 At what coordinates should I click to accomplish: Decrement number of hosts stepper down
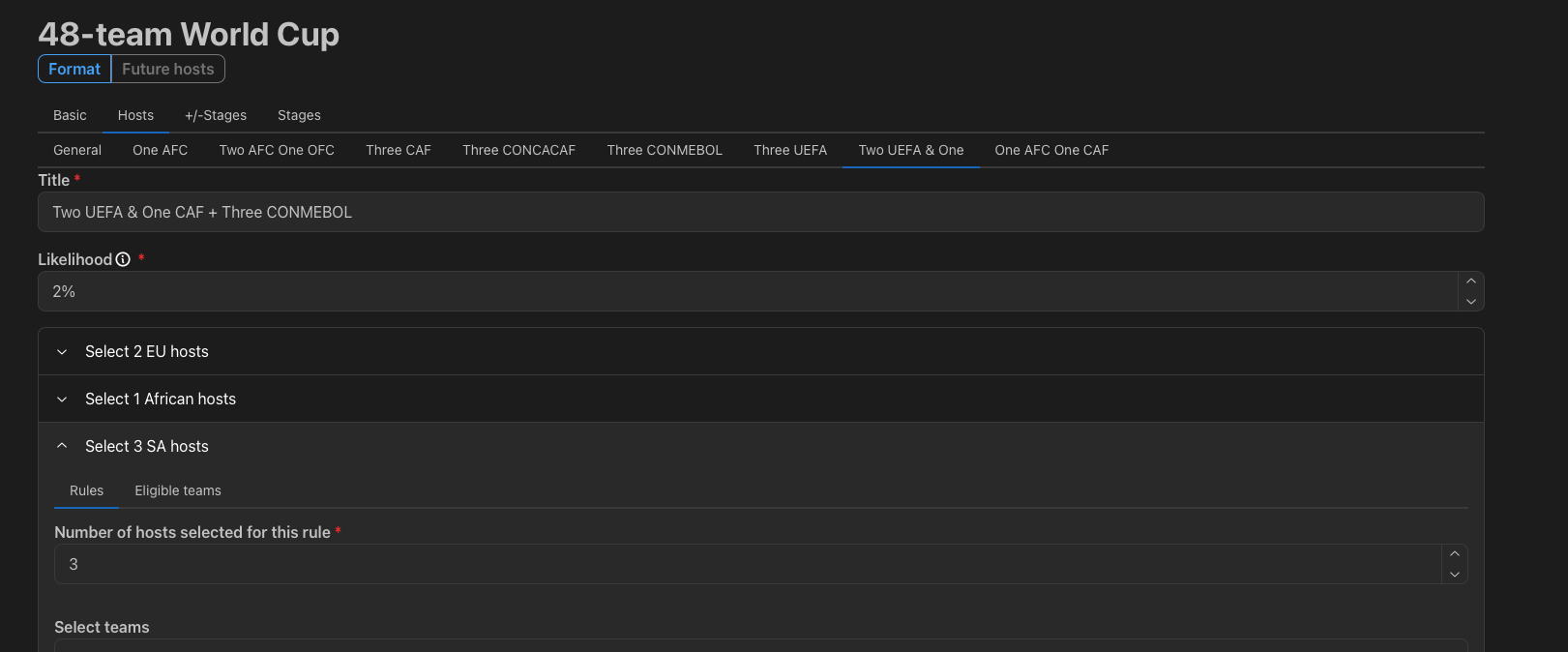point(1454,575)
